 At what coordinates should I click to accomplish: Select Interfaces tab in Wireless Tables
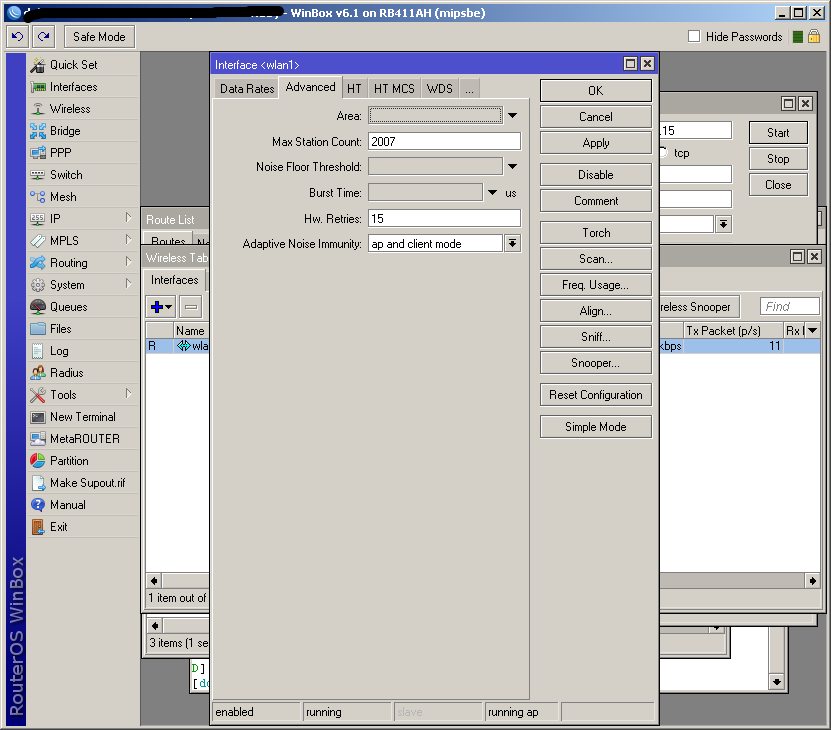pyautogui.click(x=174, y=280)
